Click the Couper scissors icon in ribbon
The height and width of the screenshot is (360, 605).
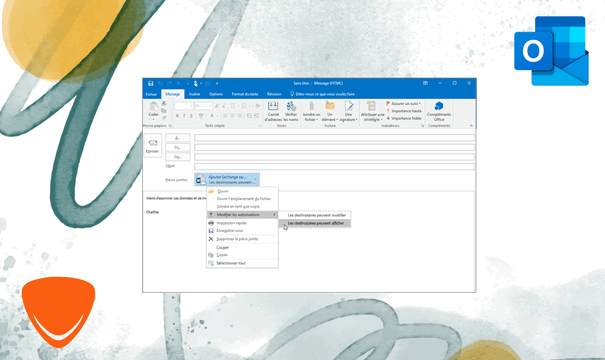pyautogui.click(x=164, y=103)
